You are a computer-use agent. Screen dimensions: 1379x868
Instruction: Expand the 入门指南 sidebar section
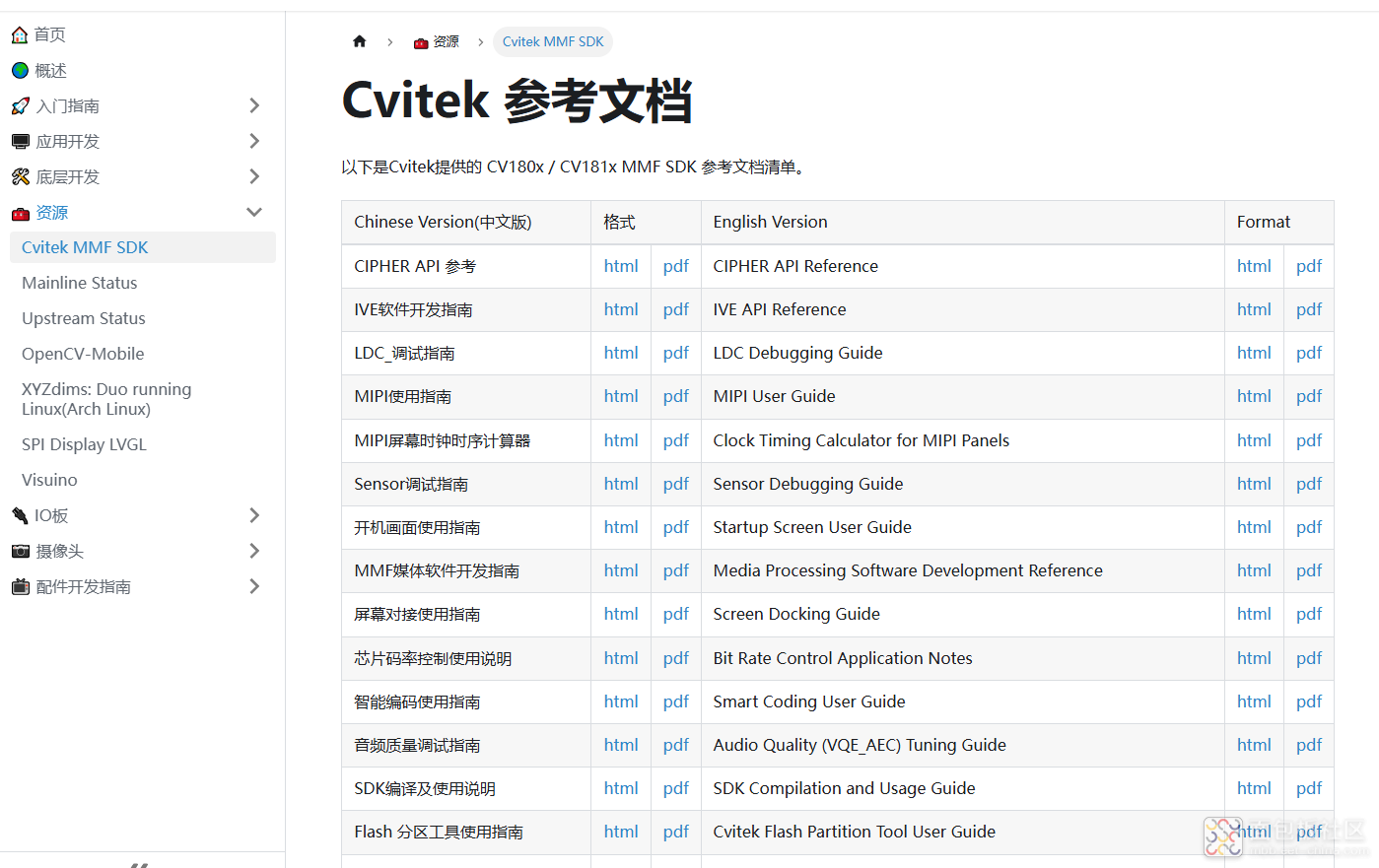coord(254,105)
